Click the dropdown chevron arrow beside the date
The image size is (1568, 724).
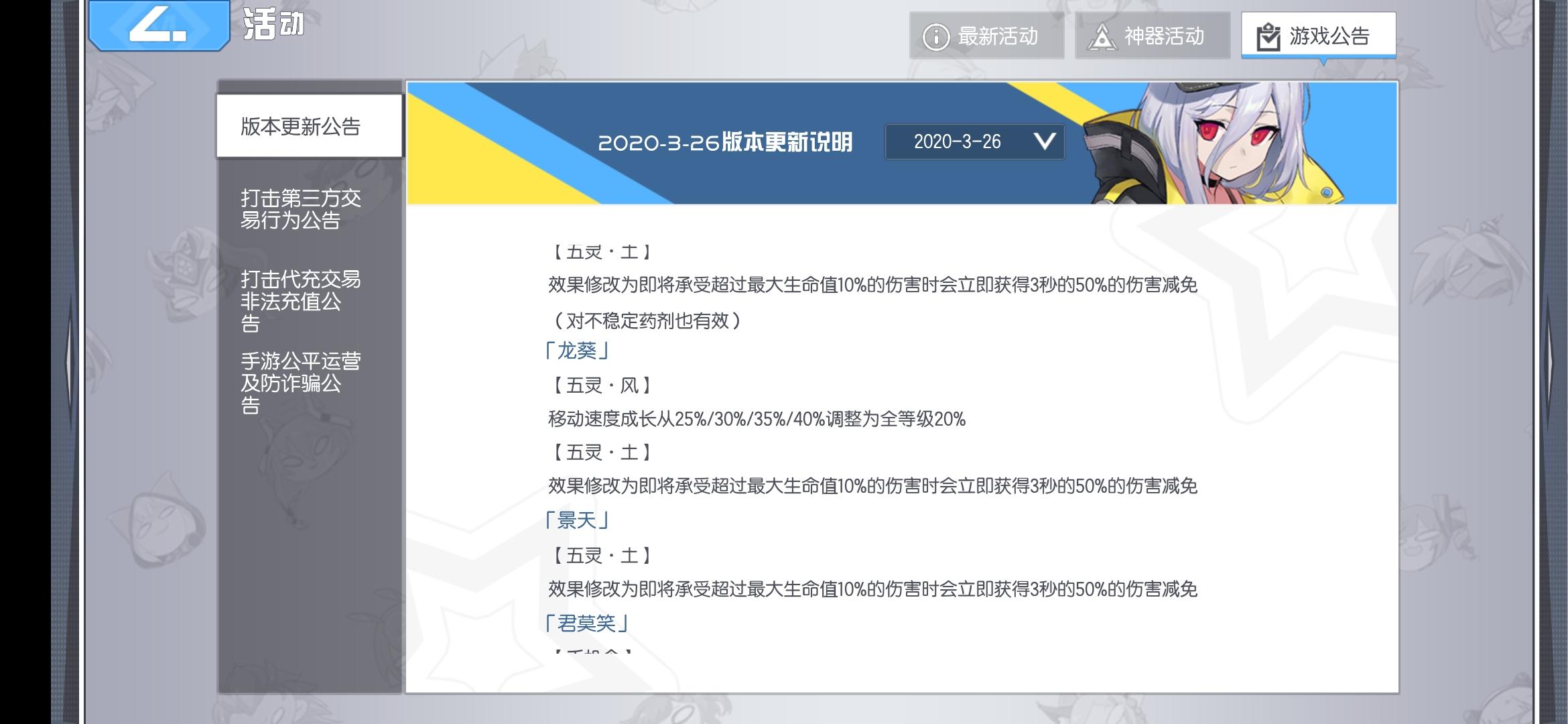(x=1044, y=141)
